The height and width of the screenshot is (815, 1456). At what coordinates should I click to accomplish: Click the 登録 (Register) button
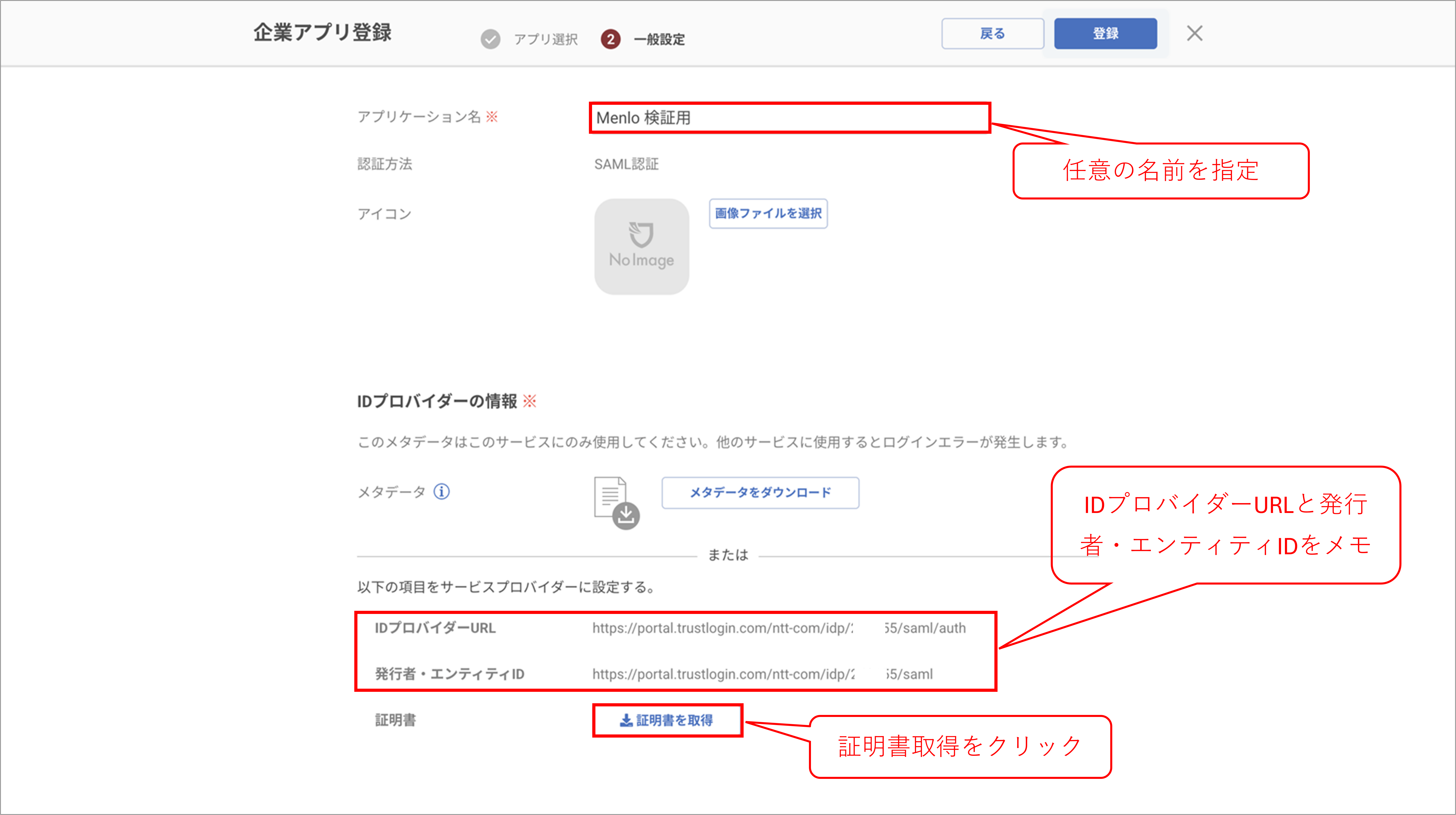coord(1105,33)
